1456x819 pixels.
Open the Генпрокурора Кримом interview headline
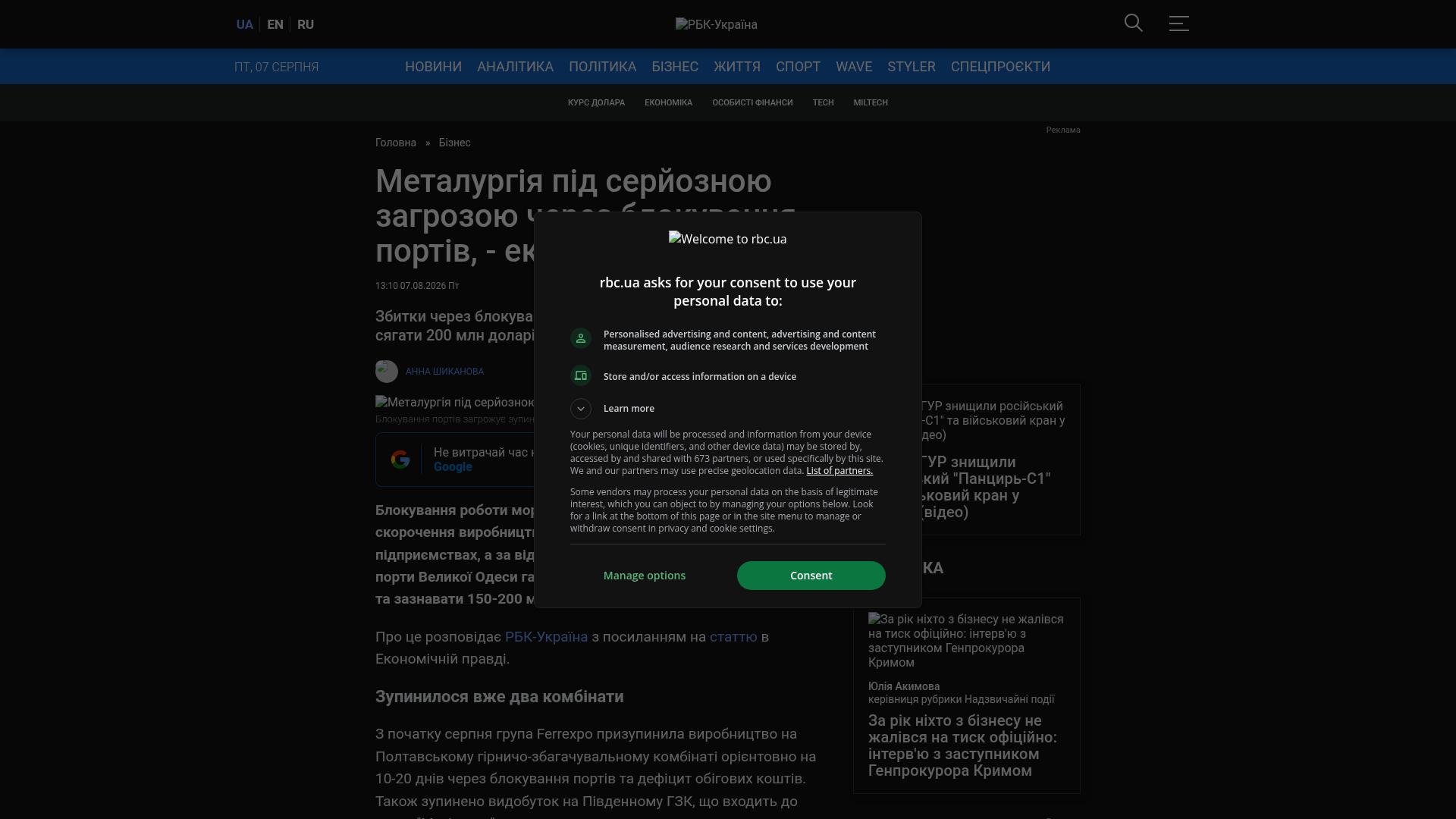point(962,745)
